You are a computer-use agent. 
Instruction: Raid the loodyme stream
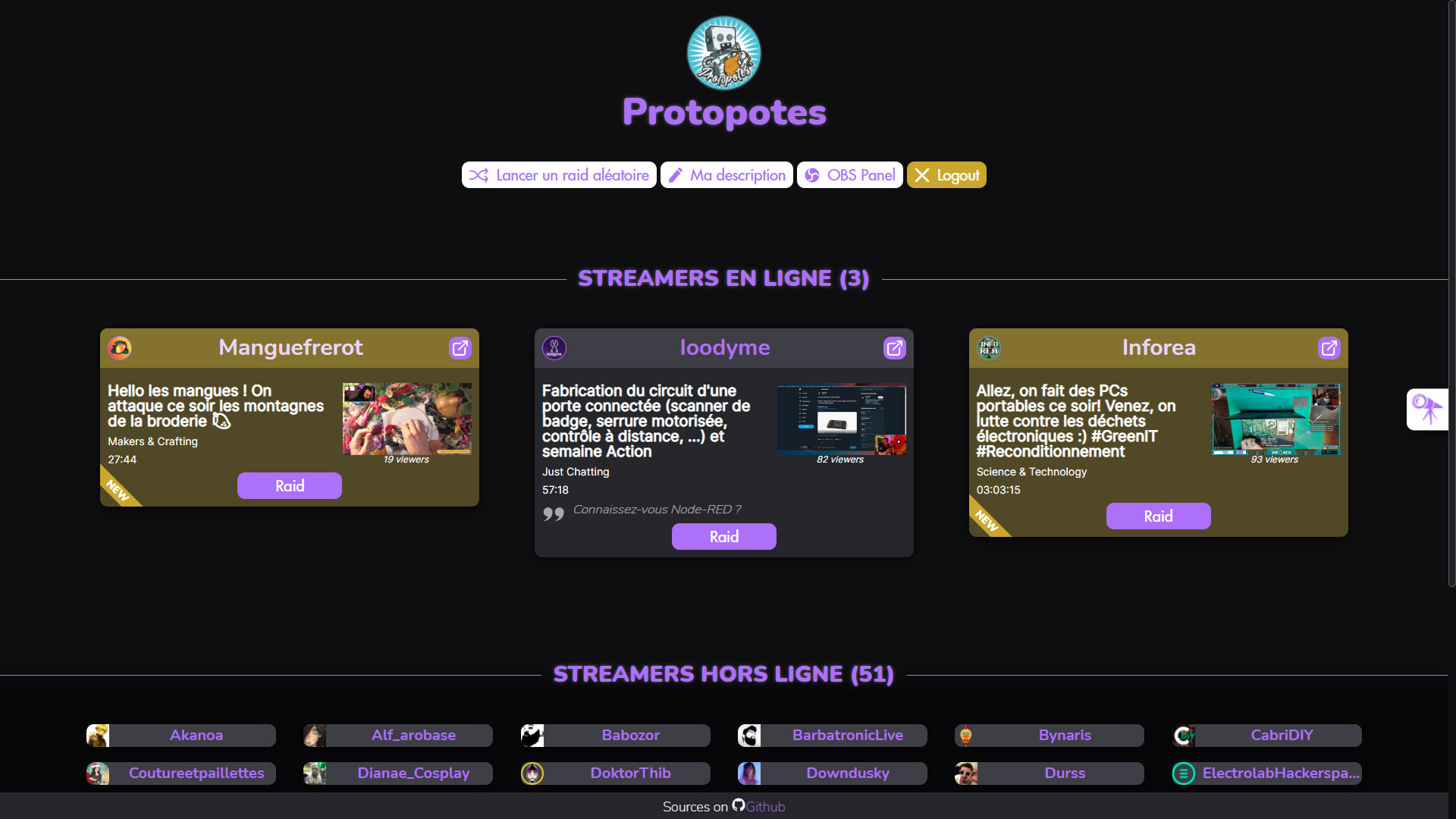click(x=724, y=537)
